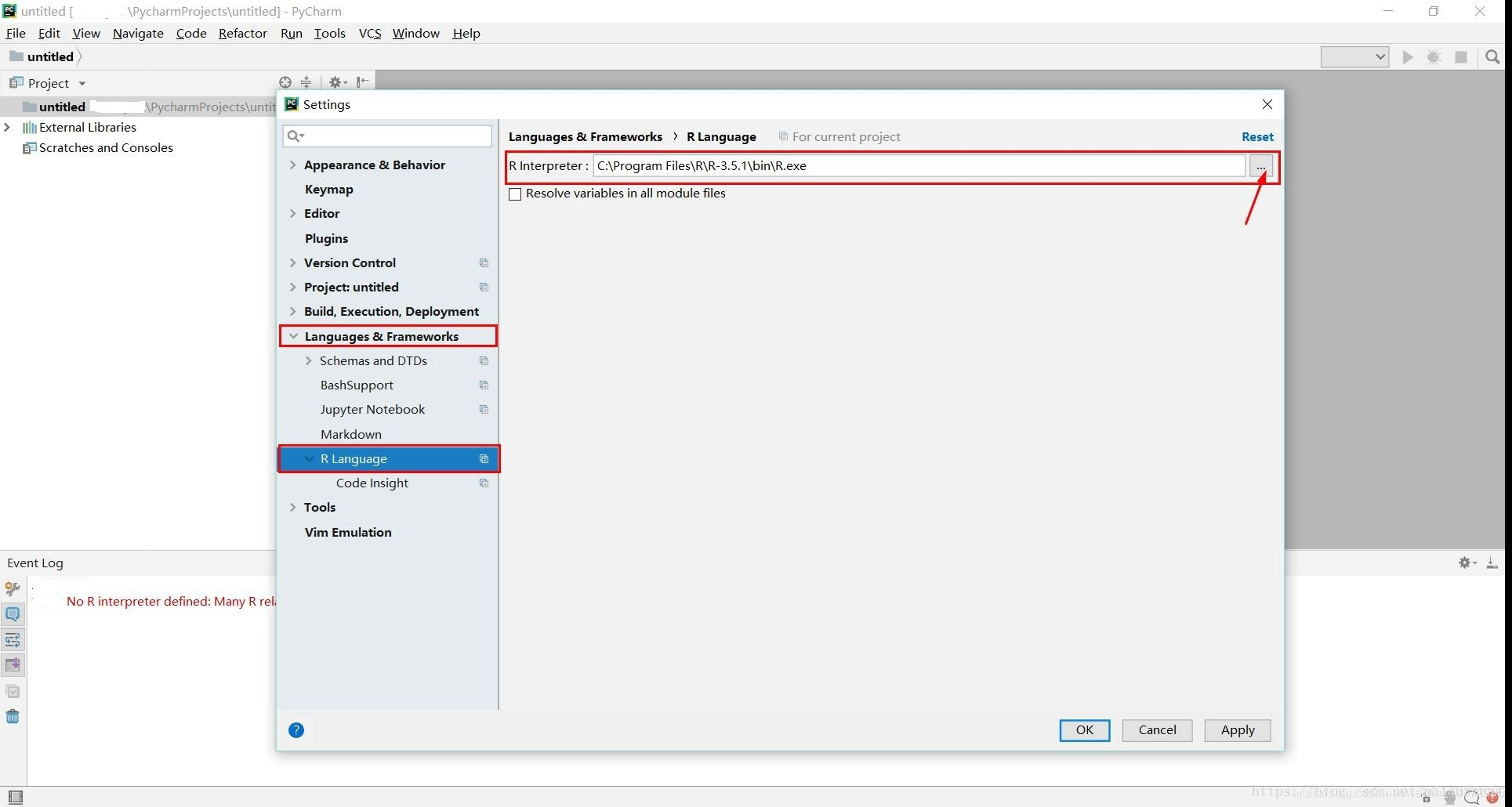Click the R Interpreter path field
Viewport: 1512px width, 807px height.
(919, 166)
